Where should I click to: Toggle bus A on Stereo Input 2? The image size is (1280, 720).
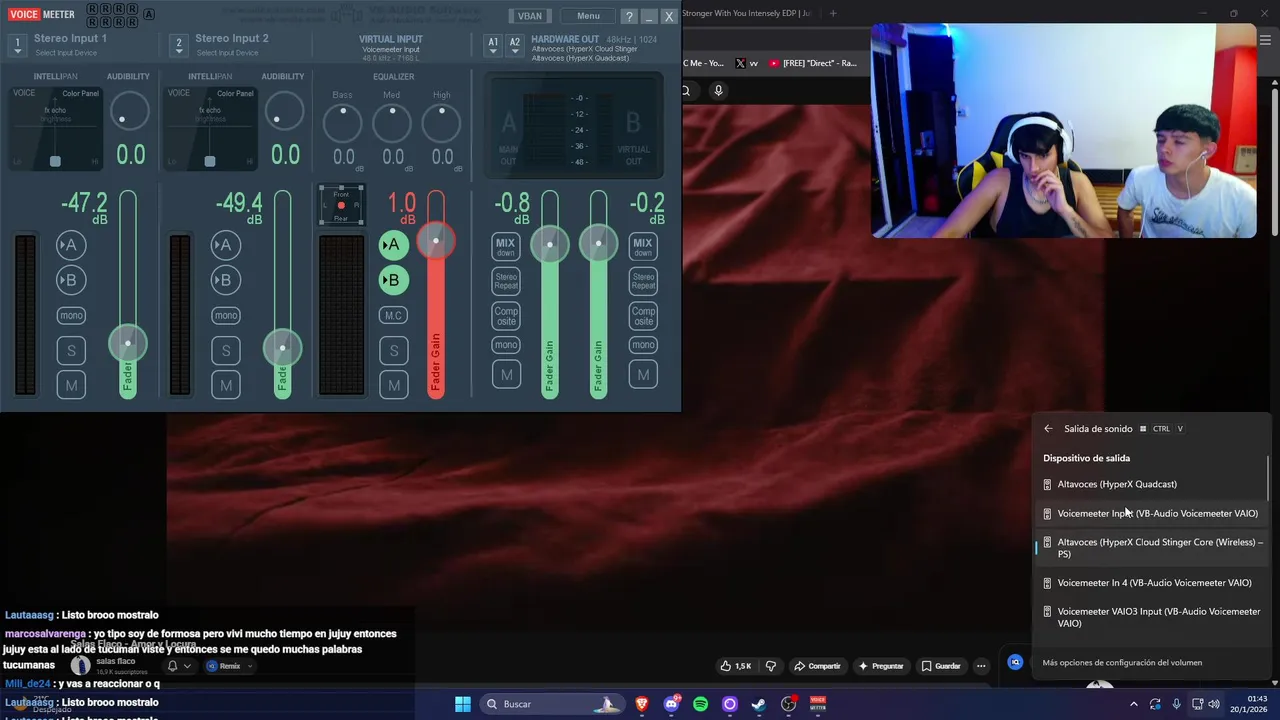point(226,245)
